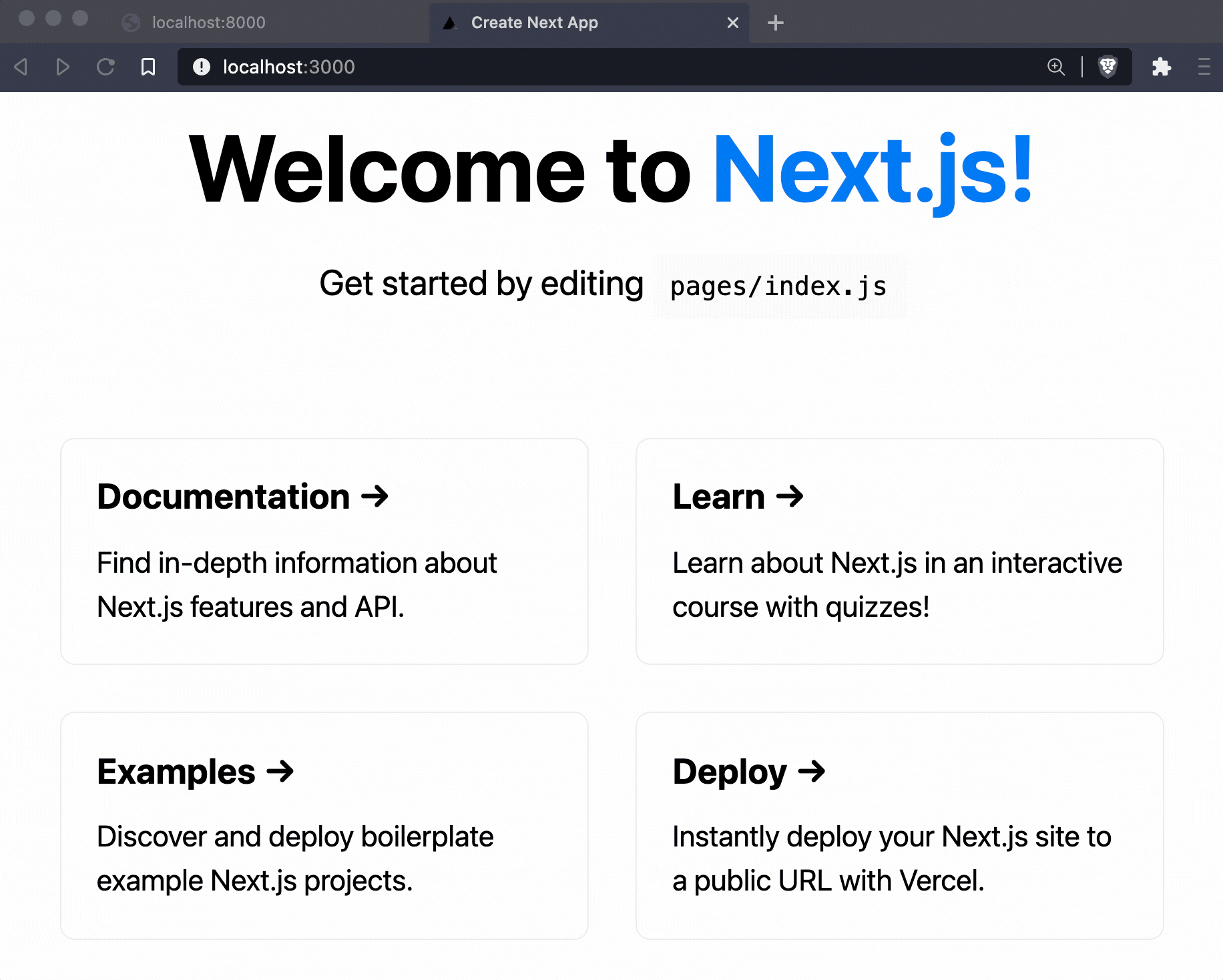This screenshot has height=980, width=1223.
Task: Click the zoom magnifier in the address bar
Action: point(1056,67)
